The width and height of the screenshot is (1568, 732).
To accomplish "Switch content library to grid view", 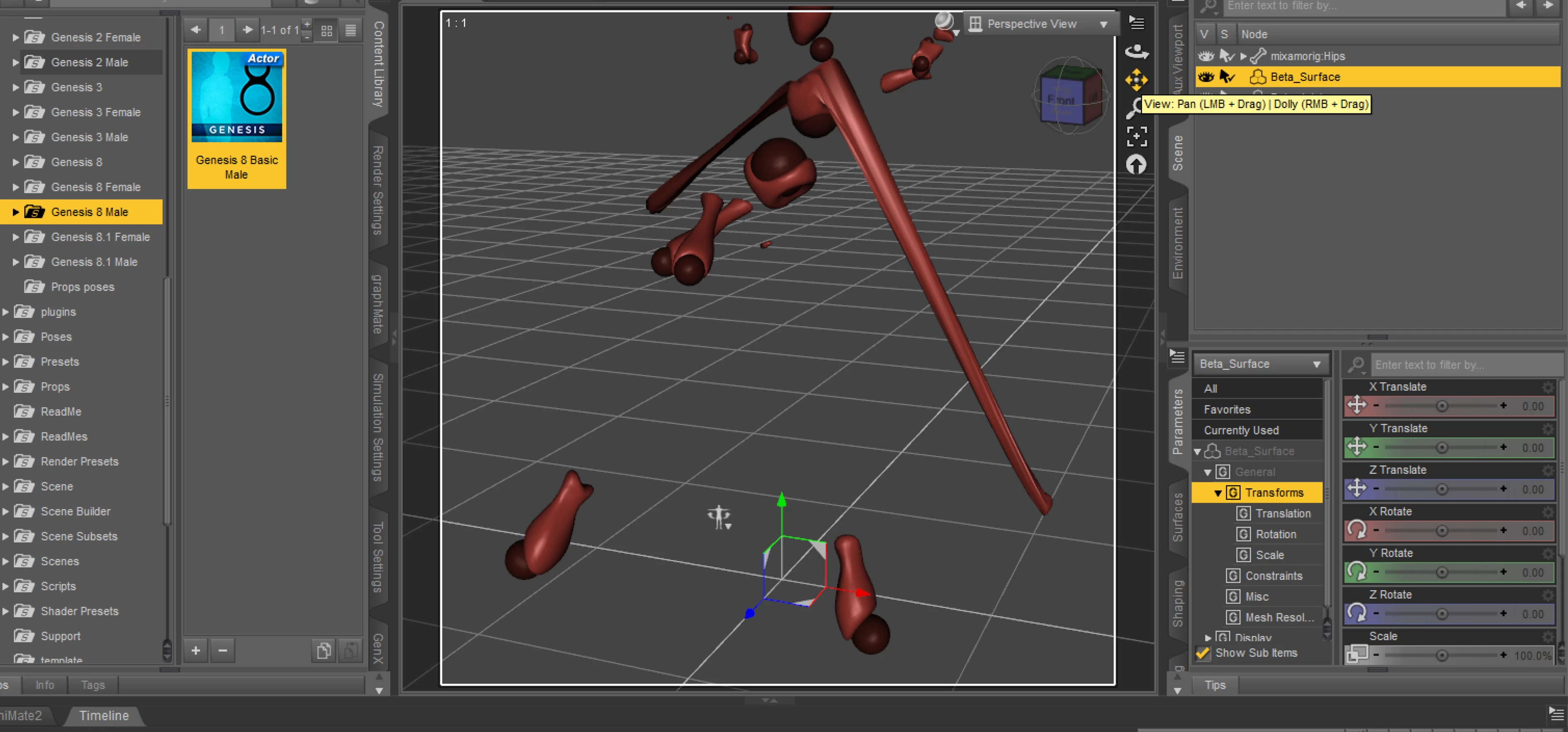I will 327,30.
